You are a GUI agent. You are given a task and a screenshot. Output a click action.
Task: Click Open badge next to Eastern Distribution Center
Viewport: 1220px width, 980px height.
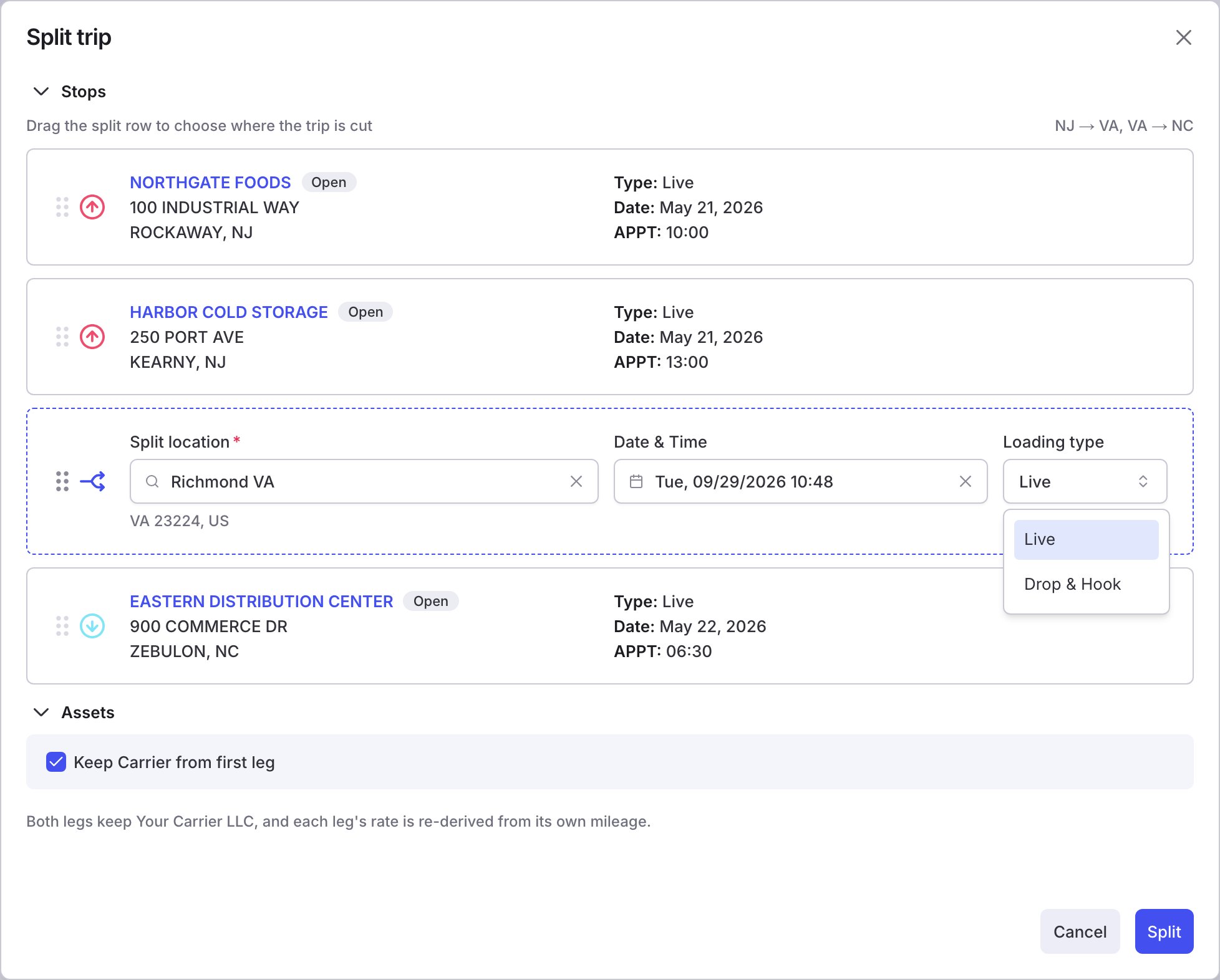click(x=431, y=601)
